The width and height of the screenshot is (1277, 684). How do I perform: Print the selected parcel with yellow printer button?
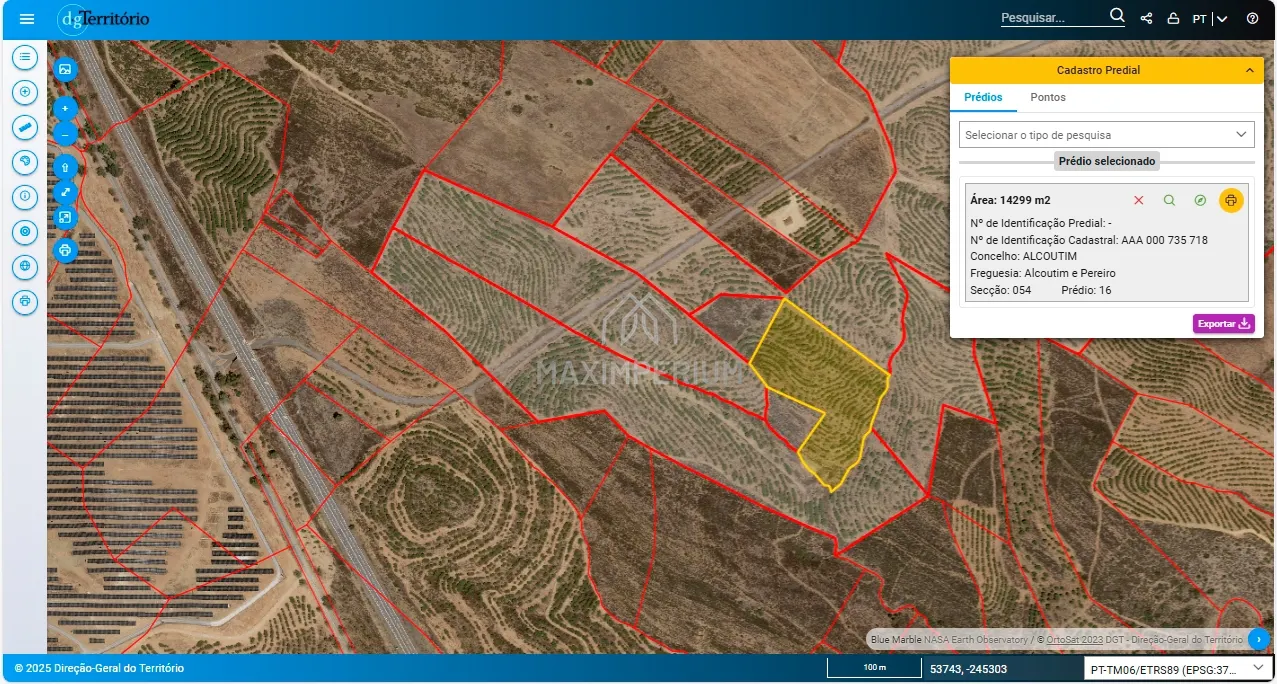pos(1231,201)
